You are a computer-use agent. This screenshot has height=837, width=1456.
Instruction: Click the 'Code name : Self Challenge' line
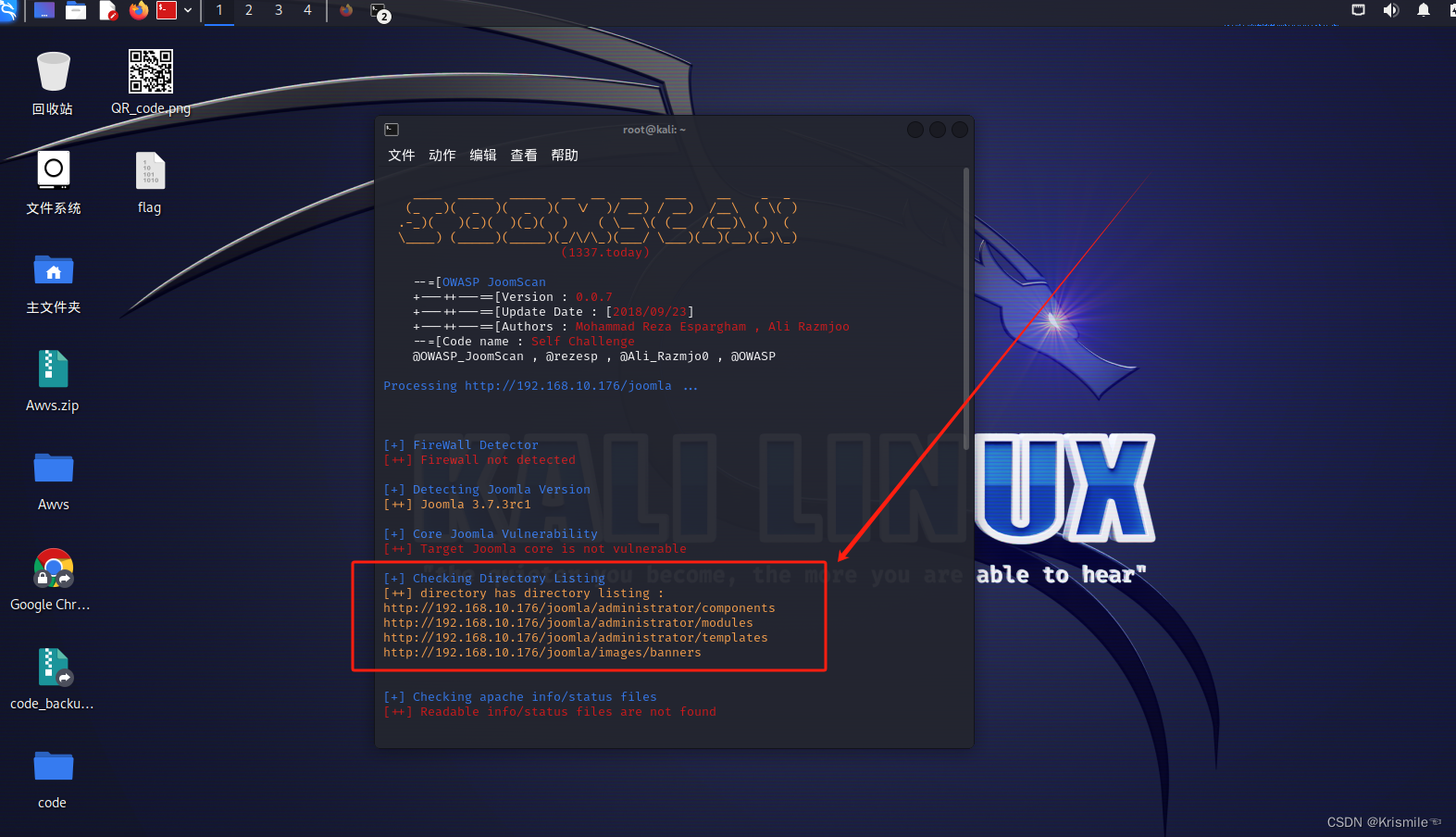click(524, 342)
